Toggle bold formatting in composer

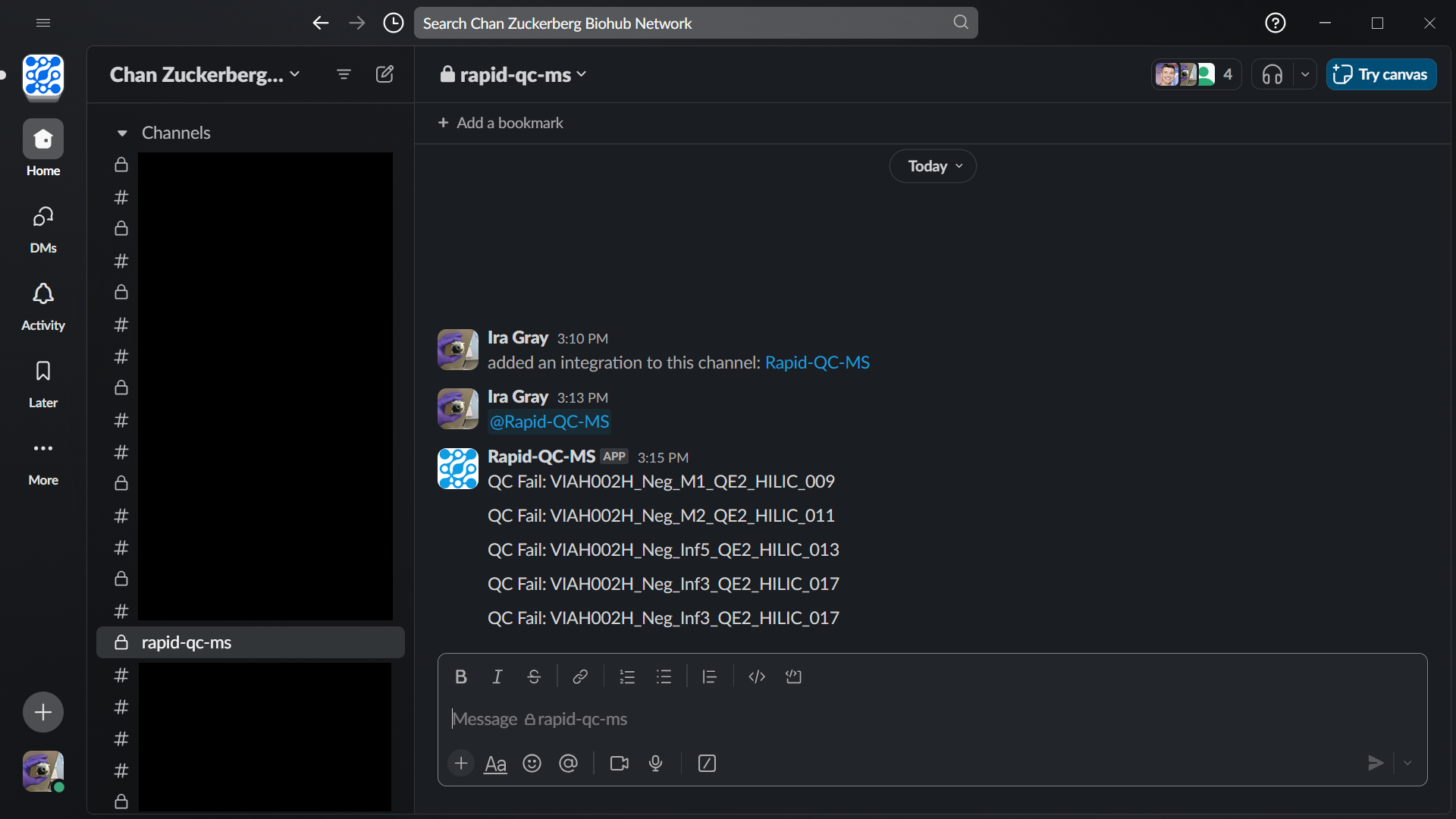[x=460, y=676]
